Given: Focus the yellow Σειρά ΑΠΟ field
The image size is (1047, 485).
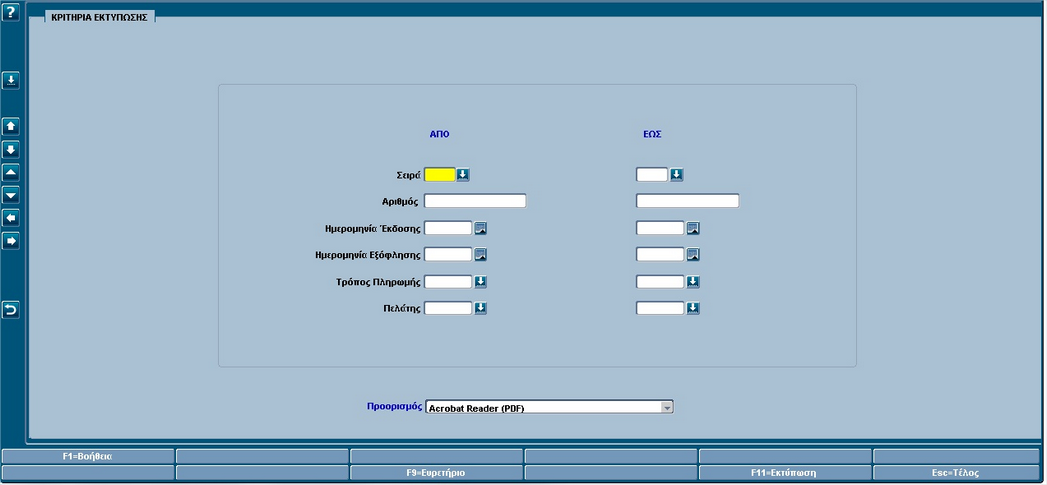Looking at the screenshot, I should pyautogui.click(x=440, y=175).
